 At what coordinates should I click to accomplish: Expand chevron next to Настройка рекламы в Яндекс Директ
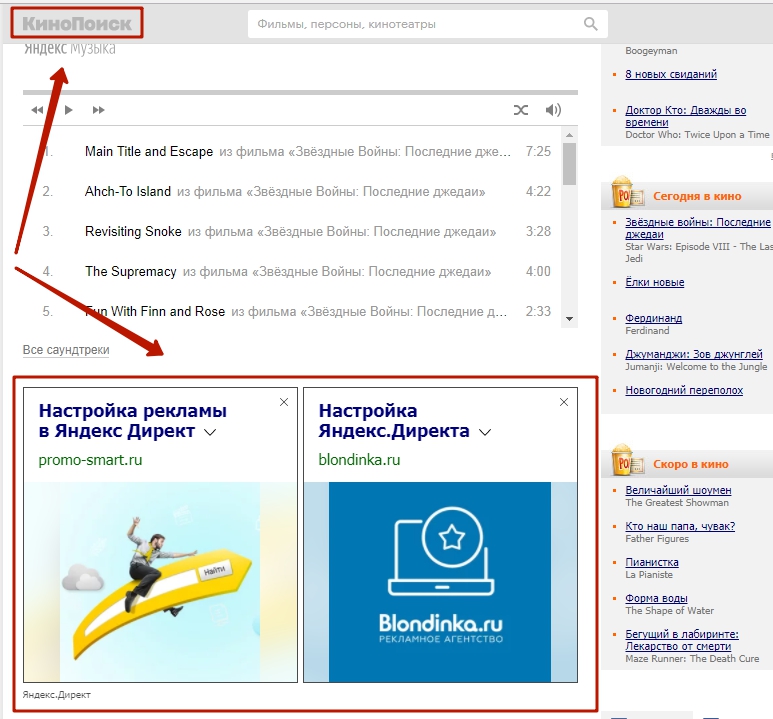click(210, 432)
